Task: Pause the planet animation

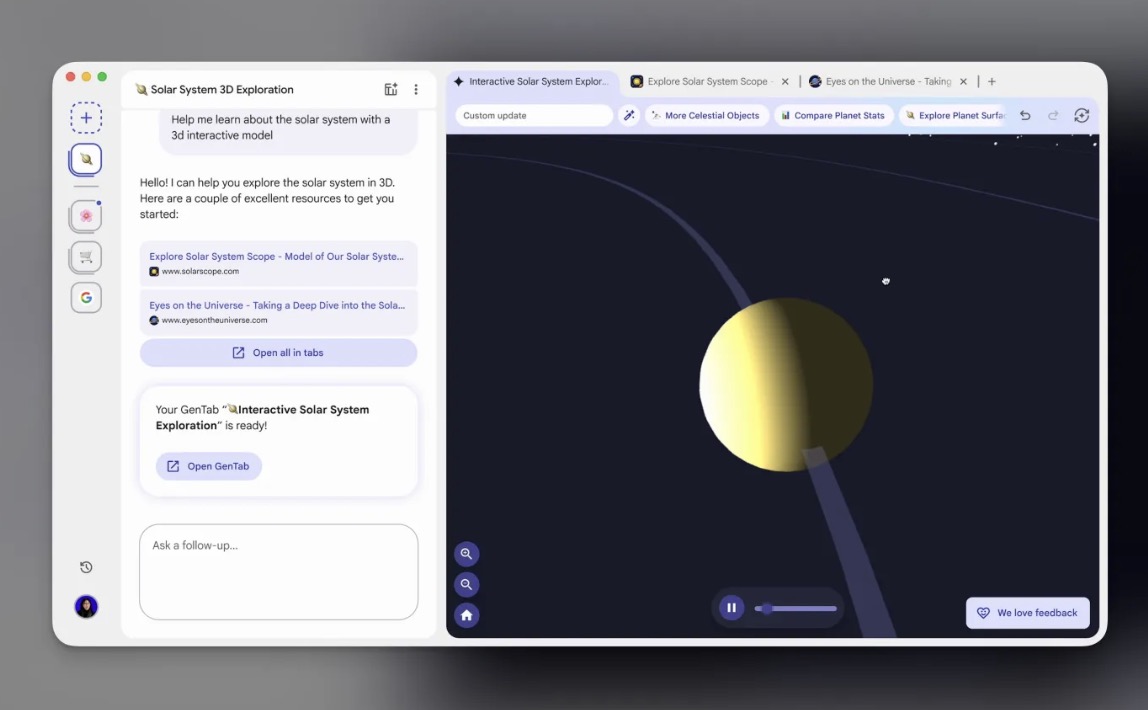Action: click(x=731, y=607)
